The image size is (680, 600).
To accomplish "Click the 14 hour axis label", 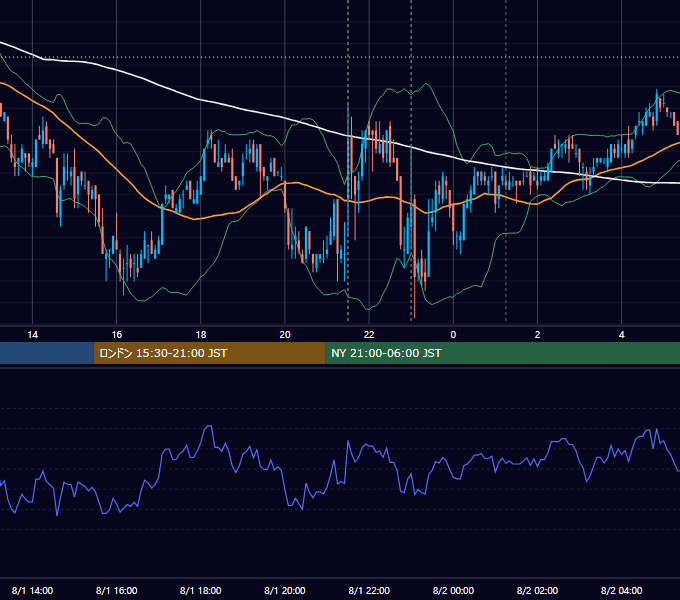I will [x=33, y=335].
